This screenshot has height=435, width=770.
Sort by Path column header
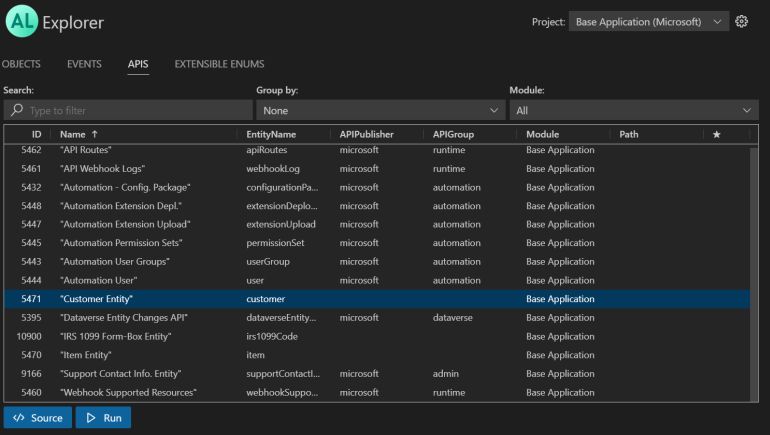pyautogui.click(x=629, y=134)
